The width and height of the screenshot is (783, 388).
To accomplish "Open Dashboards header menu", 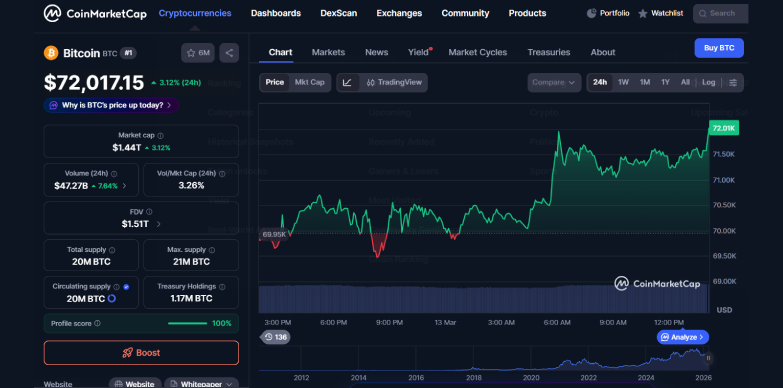I will (x=276, y=13).
